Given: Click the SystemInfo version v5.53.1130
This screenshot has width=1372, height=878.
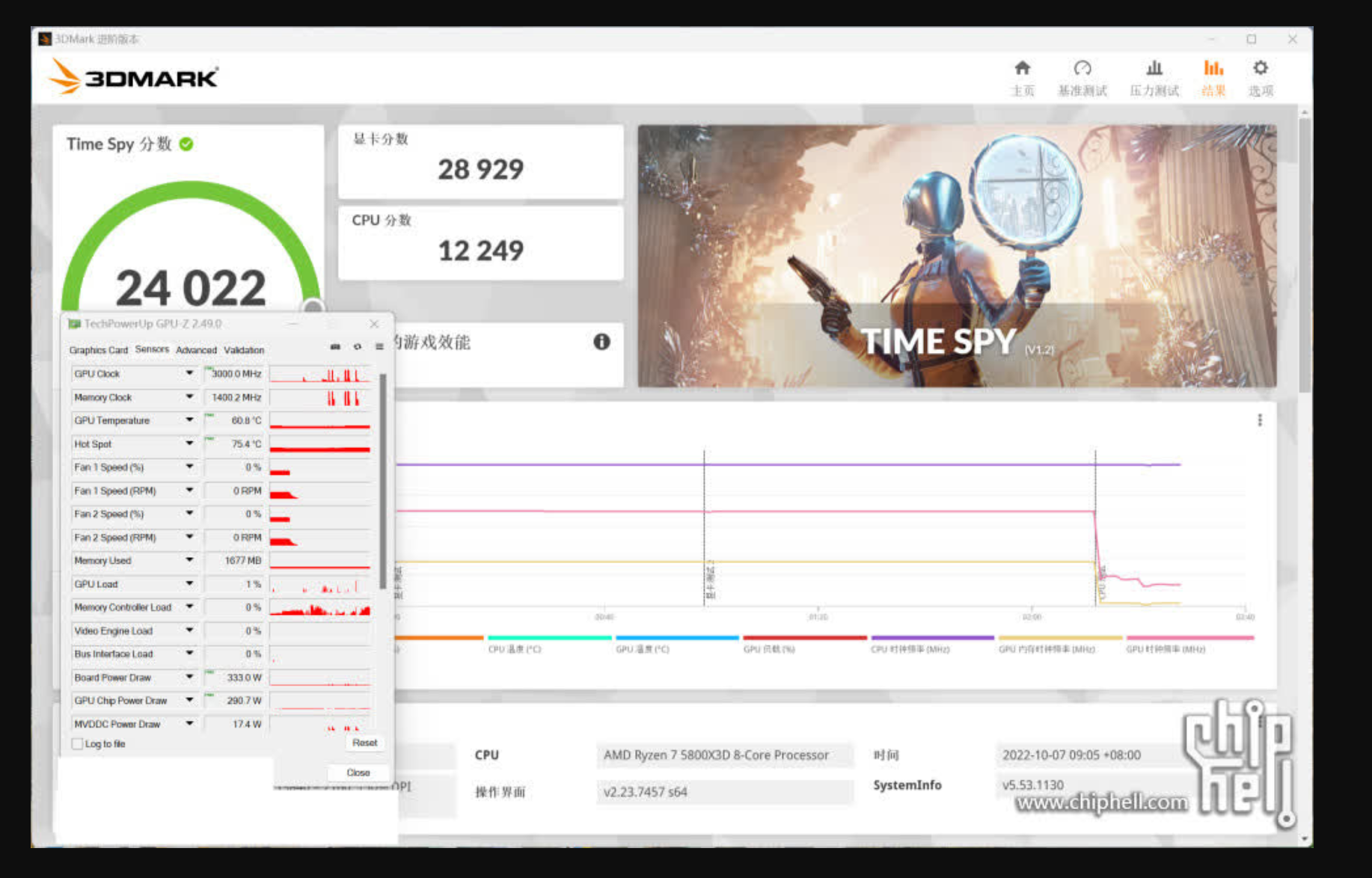Looking at the screenshot, I should 1032,785.
